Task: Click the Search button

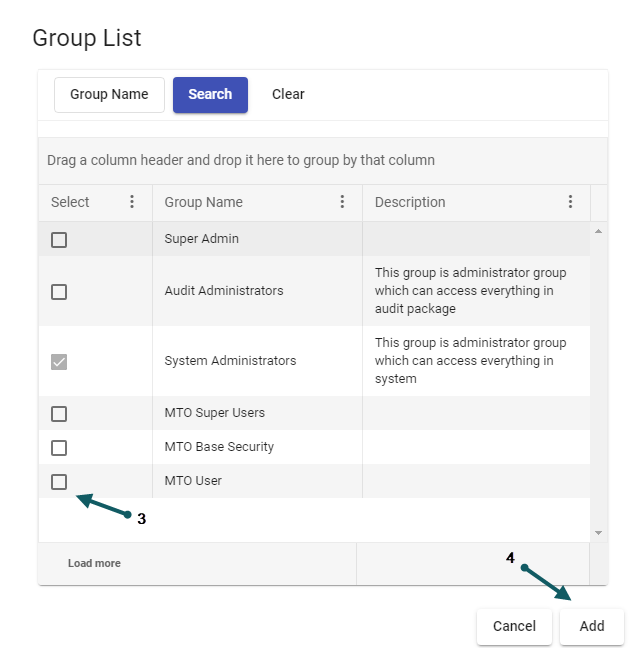Action: pos(210,95)
